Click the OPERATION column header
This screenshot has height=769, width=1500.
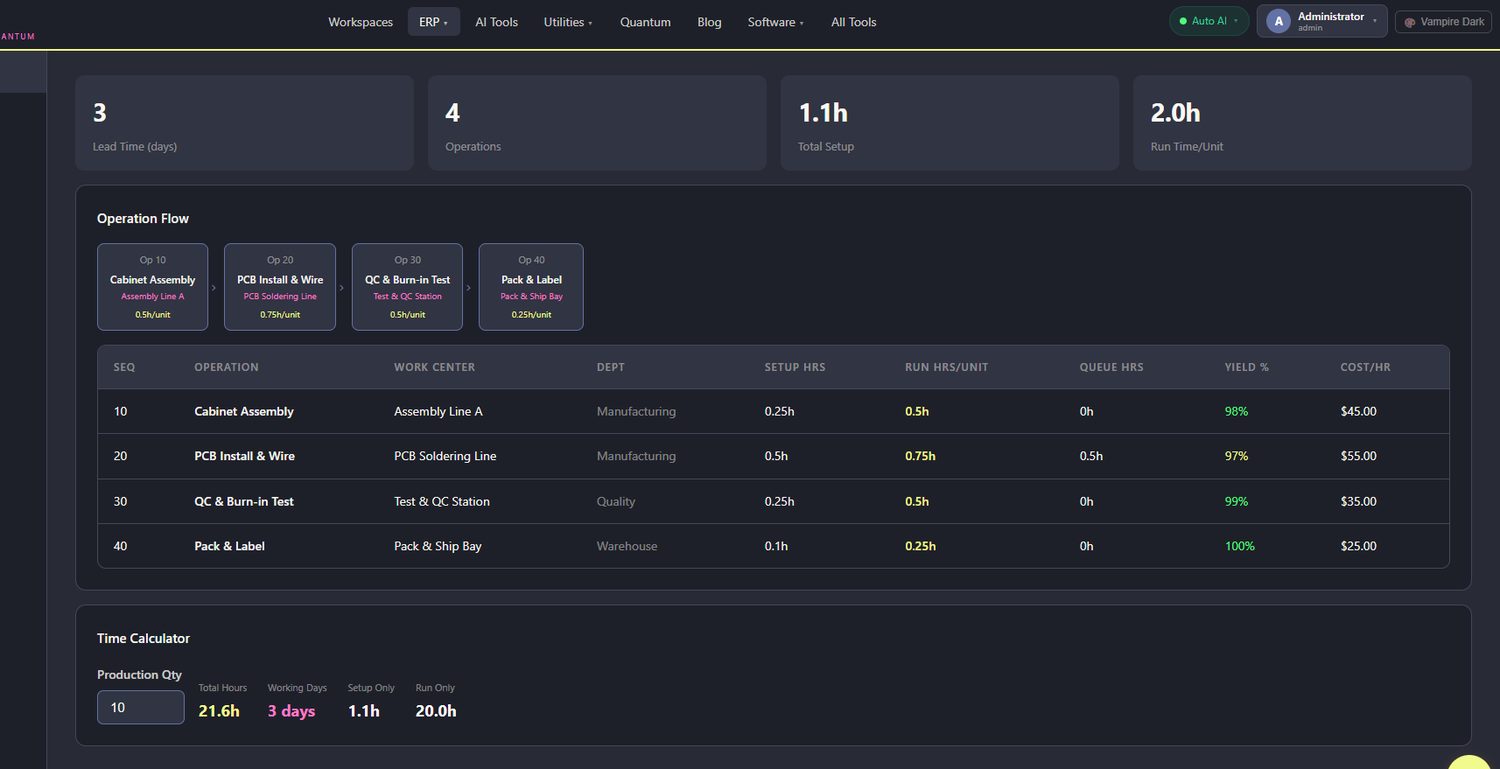click(226, 367)
